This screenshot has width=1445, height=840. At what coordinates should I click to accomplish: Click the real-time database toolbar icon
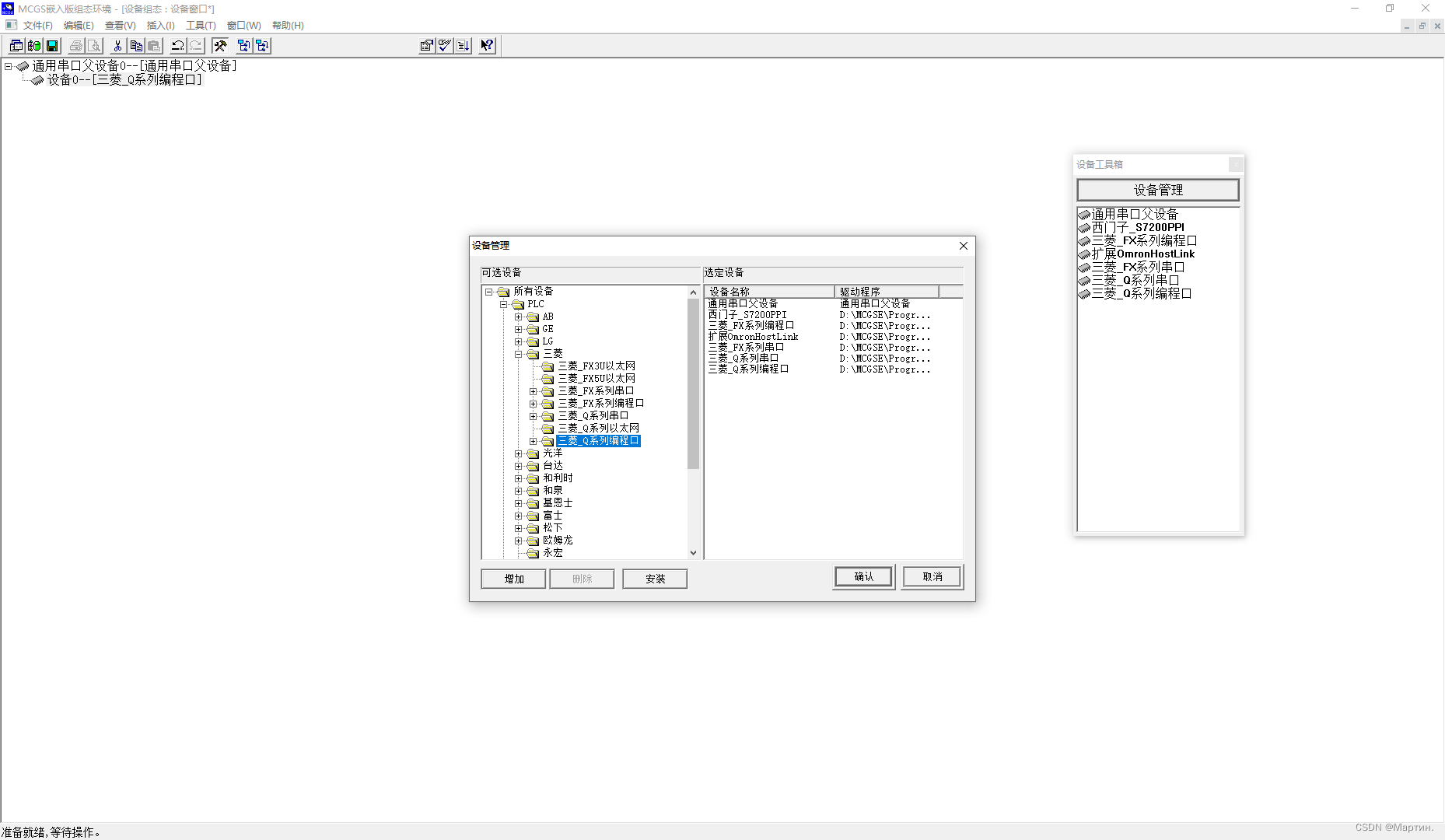pos(34,46)
